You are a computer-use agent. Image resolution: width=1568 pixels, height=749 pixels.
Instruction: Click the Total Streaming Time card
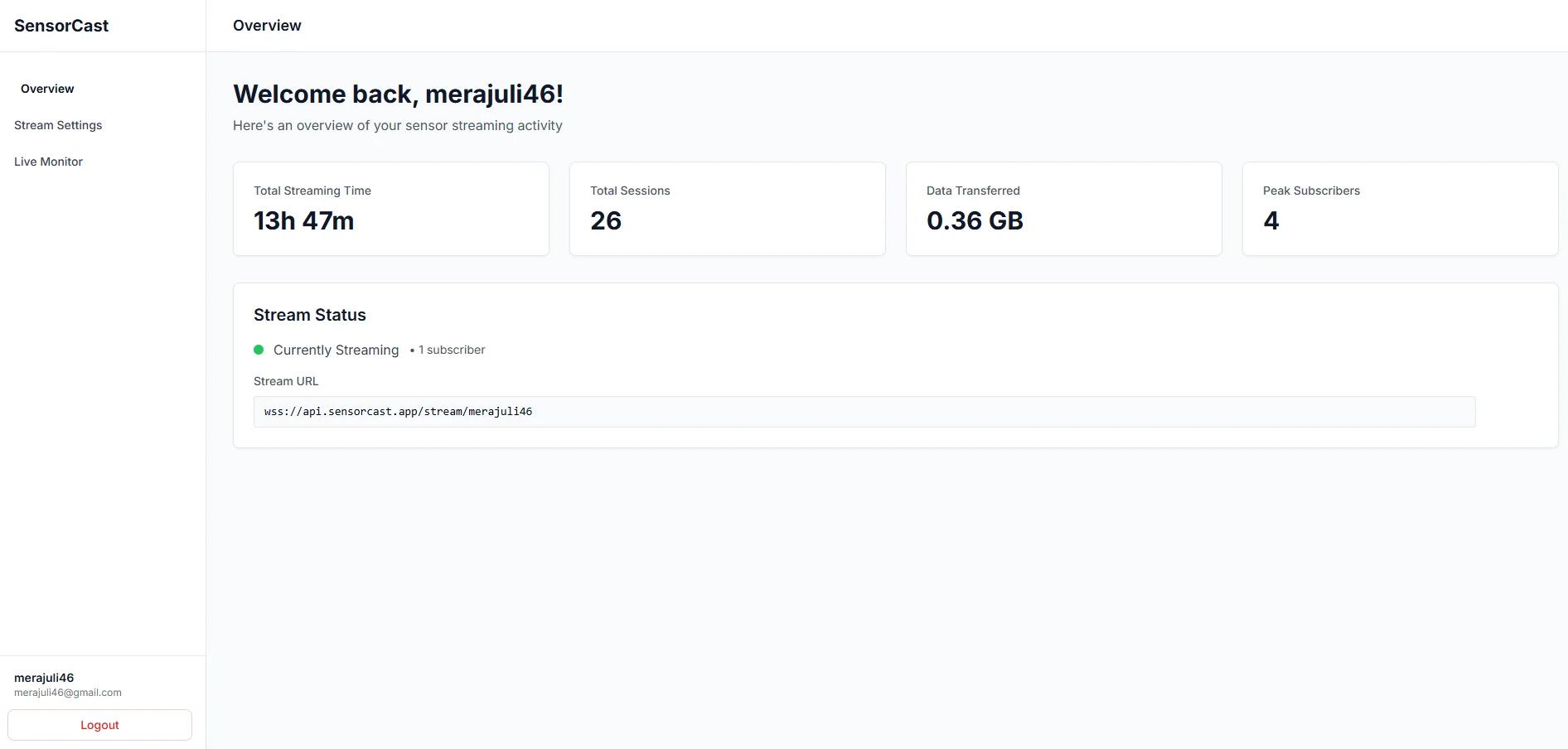[390, 208]
